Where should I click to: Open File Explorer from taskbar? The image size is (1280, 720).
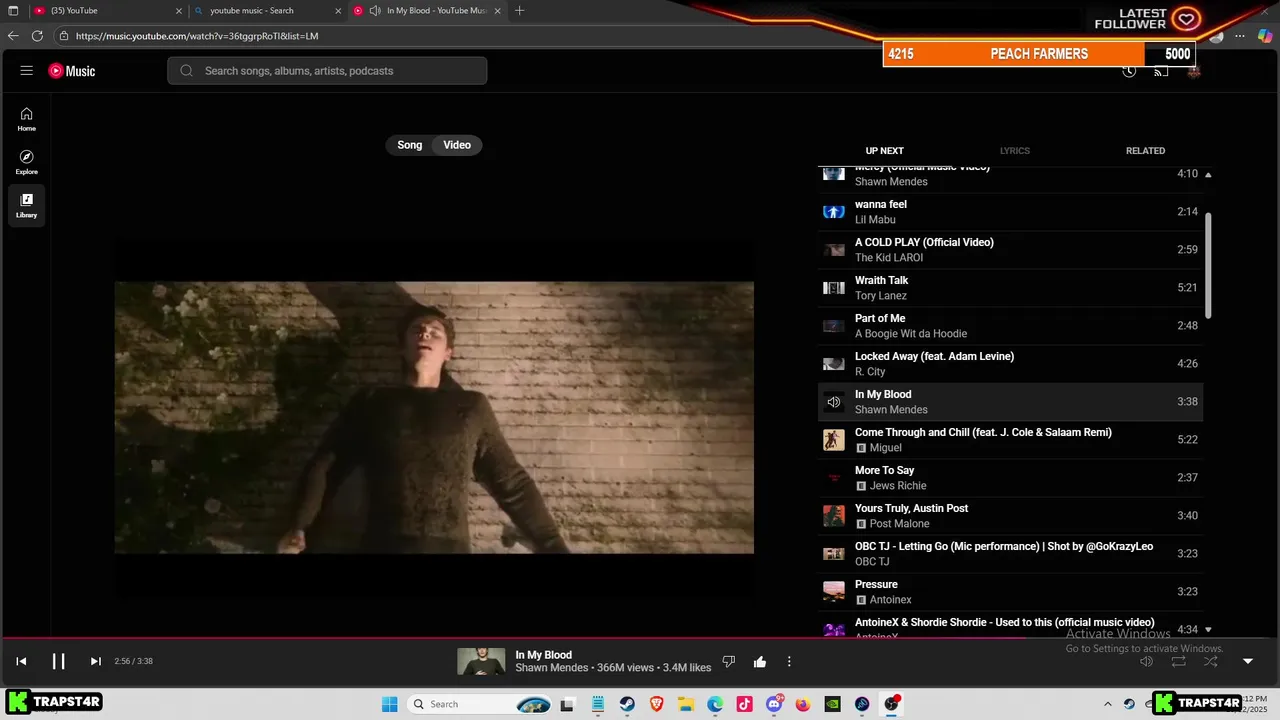pos(686,704)
